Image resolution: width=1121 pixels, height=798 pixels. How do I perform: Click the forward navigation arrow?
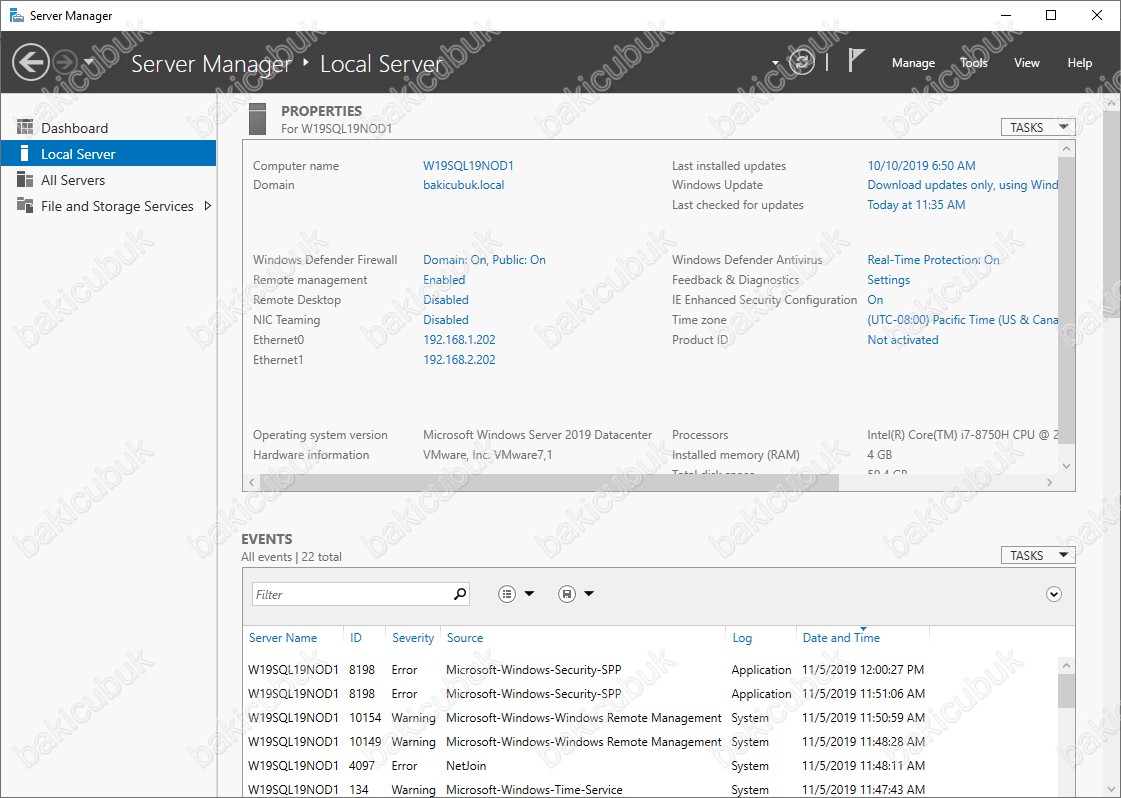pyautogui.click(x=65, y=62)
